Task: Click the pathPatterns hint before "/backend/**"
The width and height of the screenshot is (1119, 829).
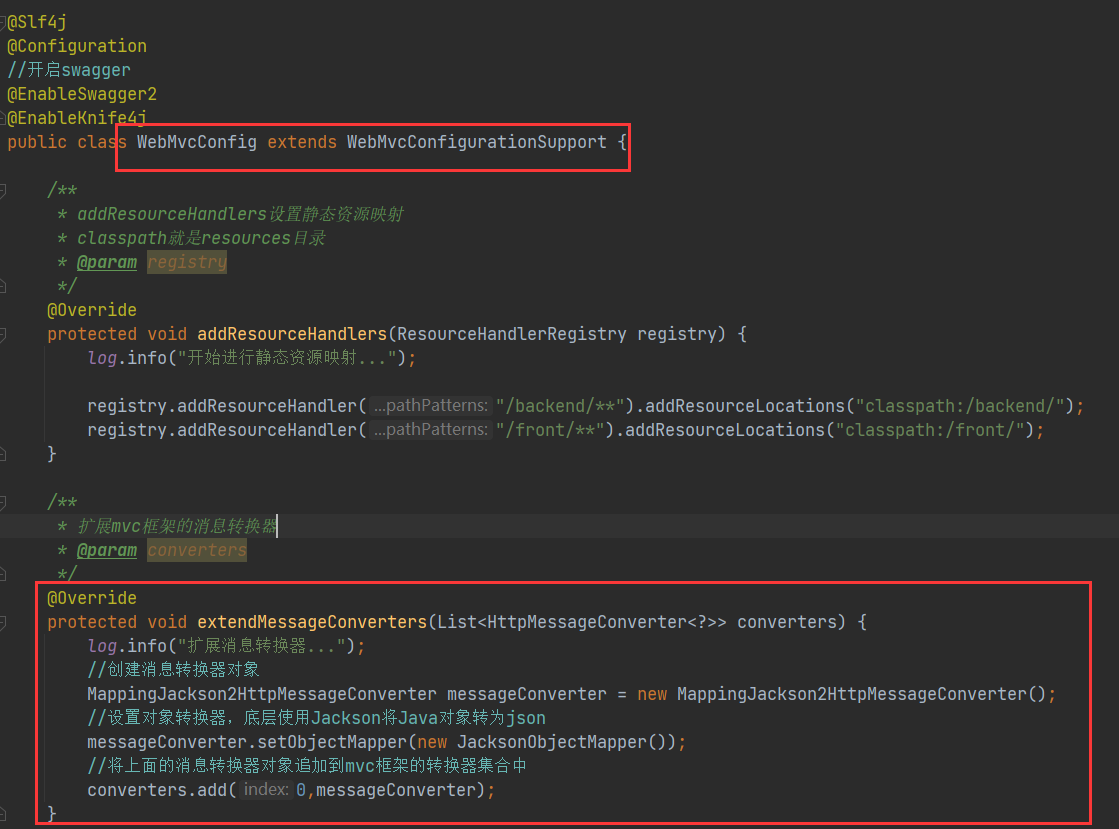Action: coord(430,406)
